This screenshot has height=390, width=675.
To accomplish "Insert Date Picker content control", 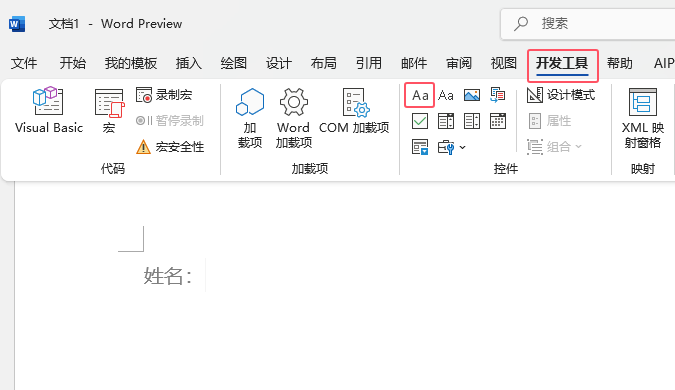I will tap(498, 121).
